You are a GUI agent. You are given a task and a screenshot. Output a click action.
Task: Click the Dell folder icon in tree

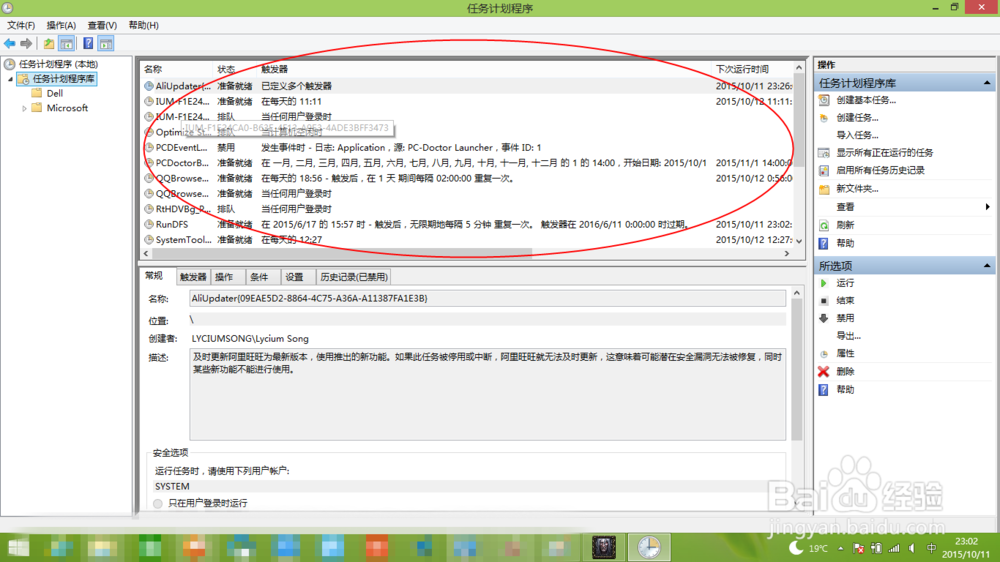click(37, 93)
